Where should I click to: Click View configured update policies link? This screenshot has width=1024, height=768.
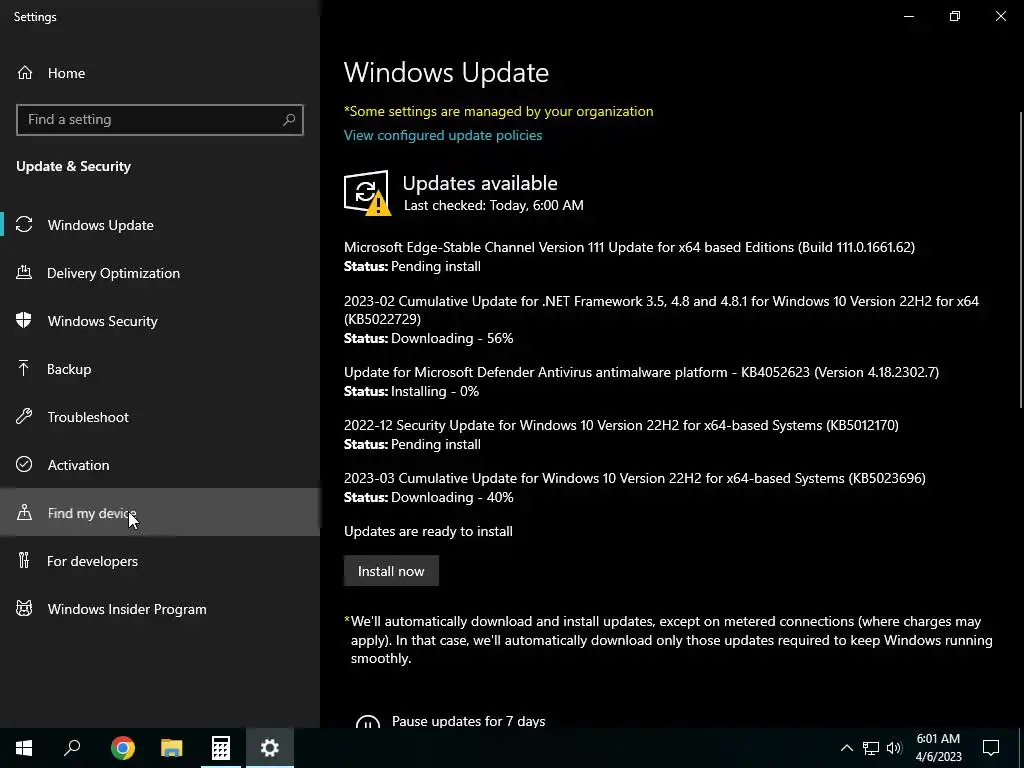click(443, 135)
